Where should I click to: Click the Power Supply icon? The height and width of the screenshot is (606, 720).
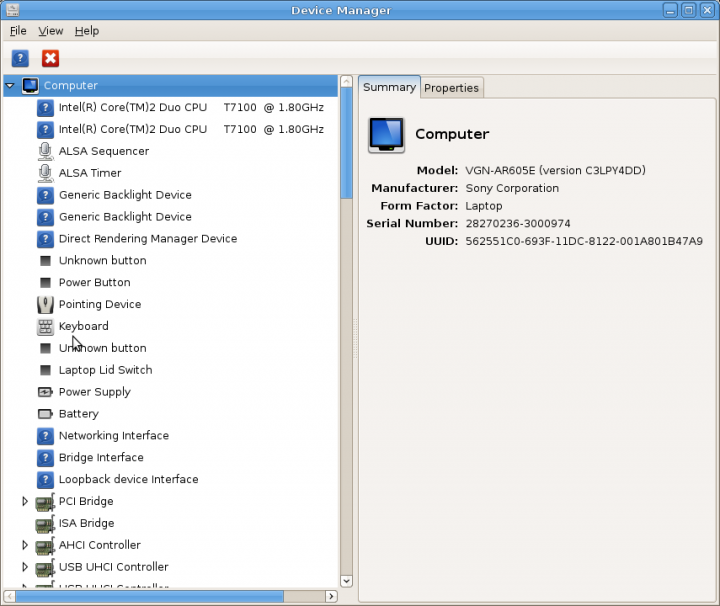45,392
